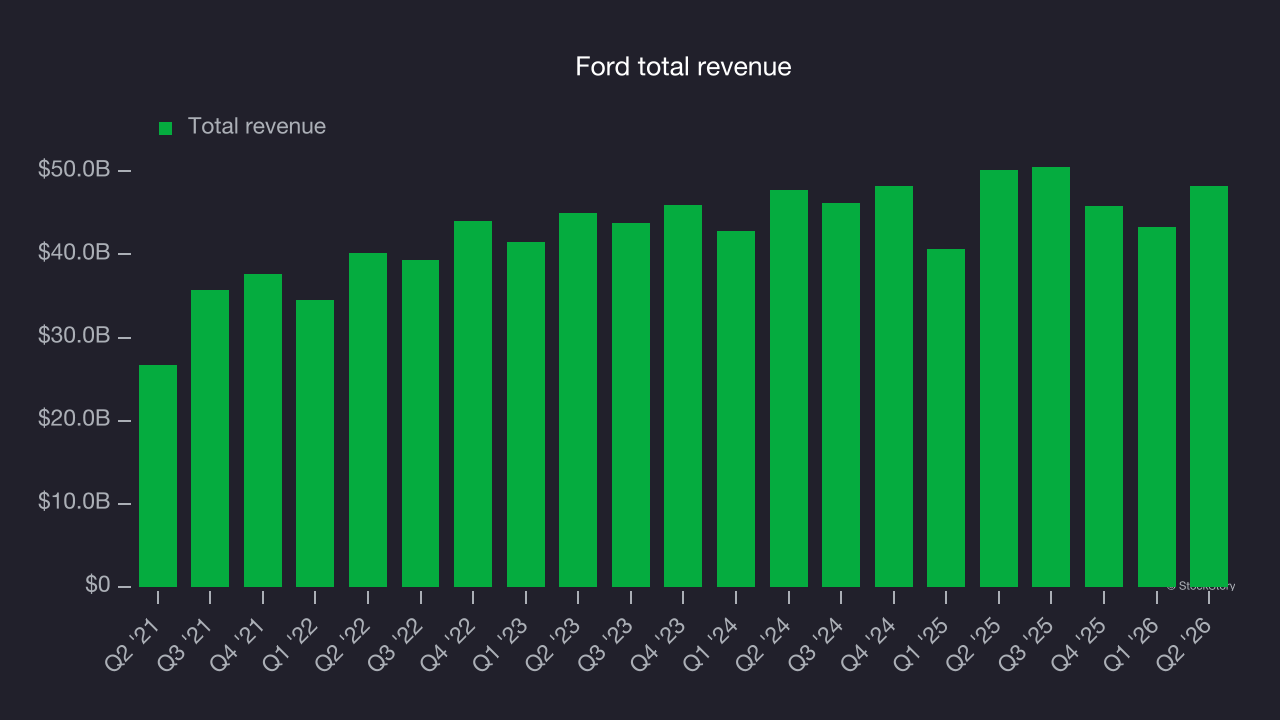Select the Q2 '23 revenue bar
This screenshot has width=1280, height=720.
578,400
